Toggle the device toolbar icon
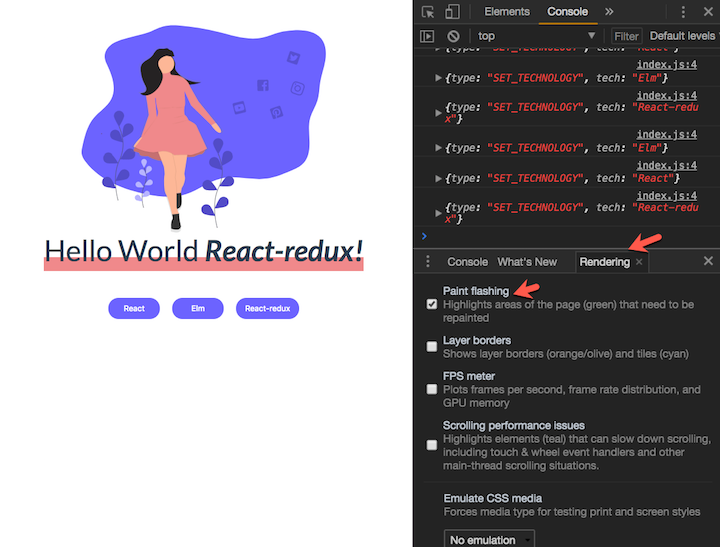720x547 pixels. point(451,12)
